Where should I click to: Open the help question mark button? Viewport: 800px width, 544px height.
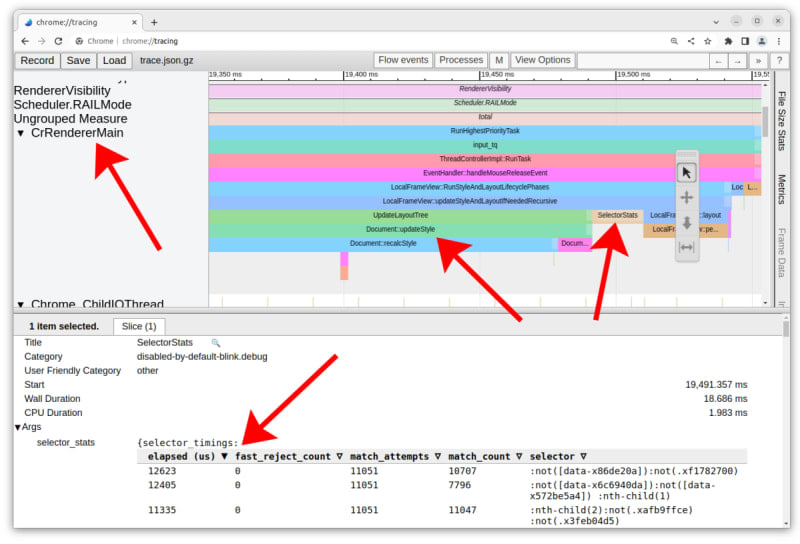pos(780,60)
